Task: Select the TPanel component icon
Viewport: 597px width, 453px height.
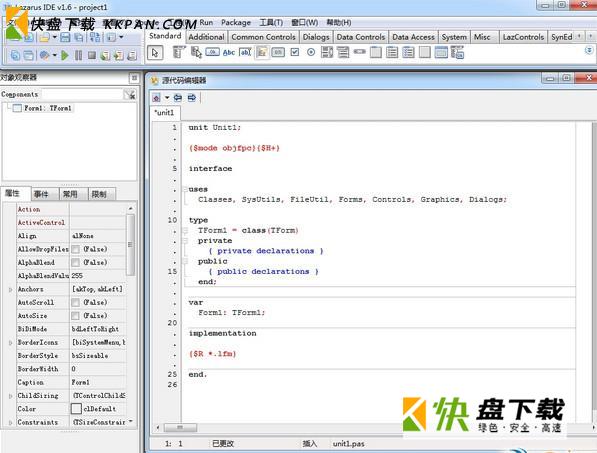Action: [425, 52]
